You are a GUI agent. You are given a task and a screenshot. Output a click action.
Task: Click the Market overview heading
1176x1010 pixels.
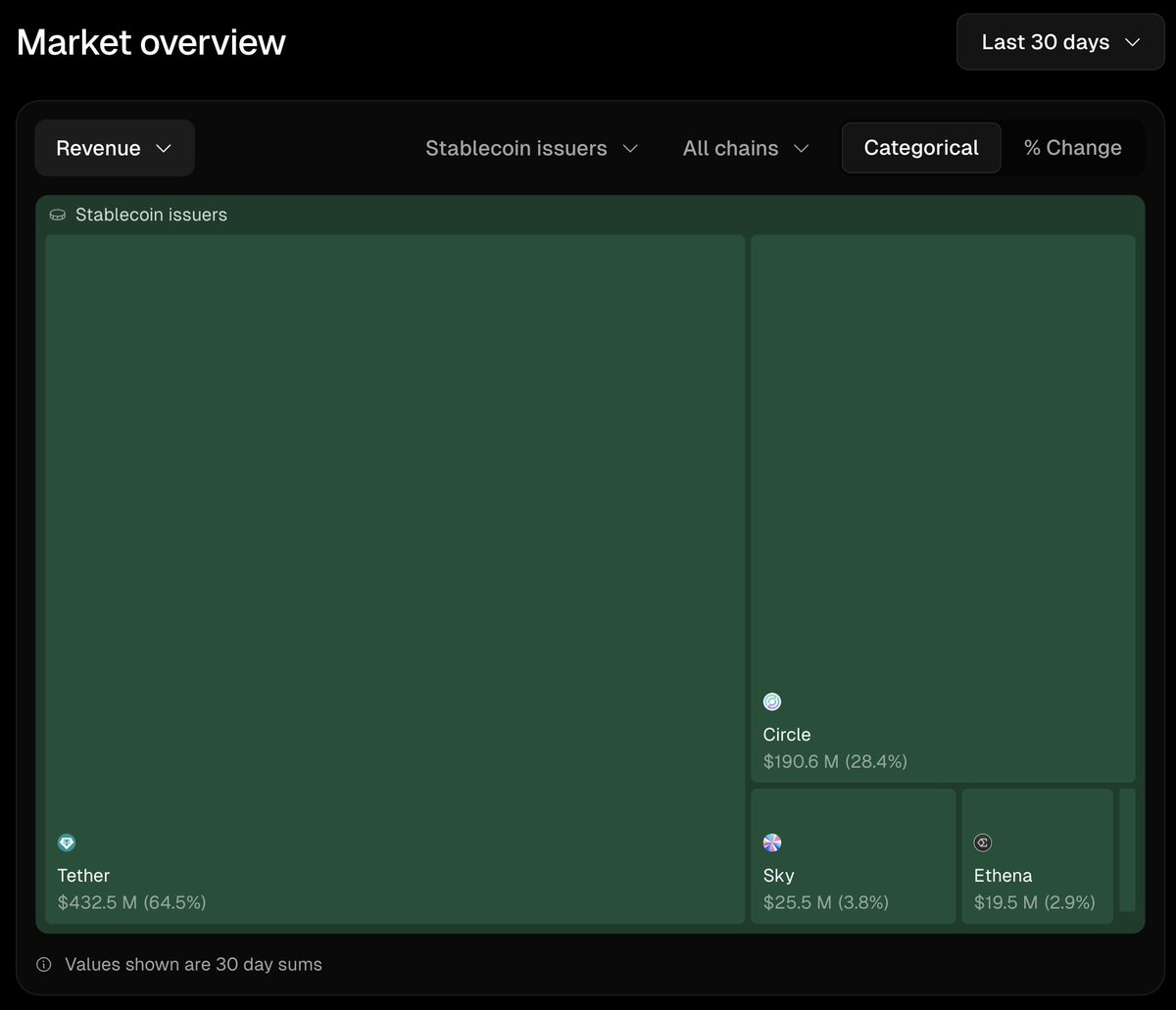pos(151,42)
